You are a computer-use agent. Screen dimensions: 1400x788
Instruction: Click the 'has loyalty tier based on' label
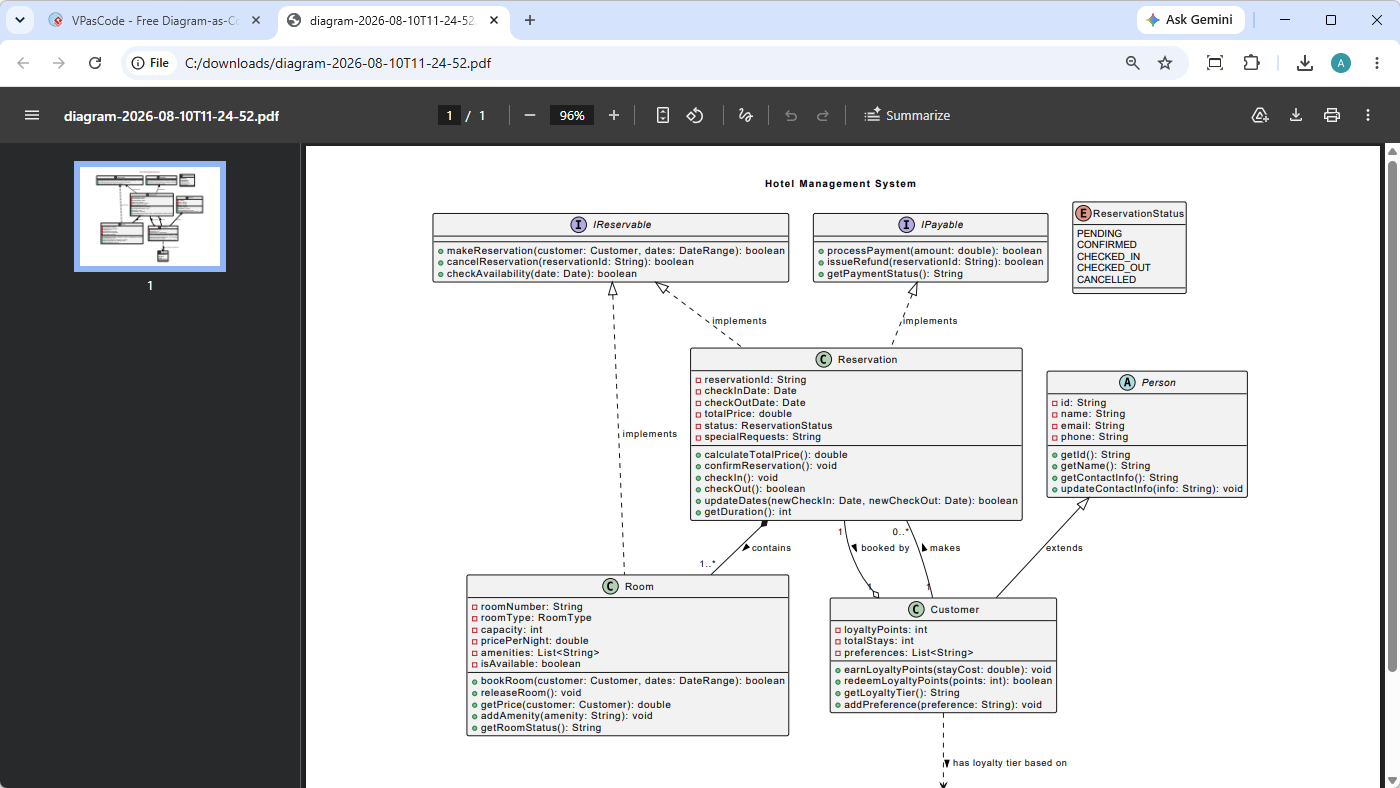click(1009, 763)
